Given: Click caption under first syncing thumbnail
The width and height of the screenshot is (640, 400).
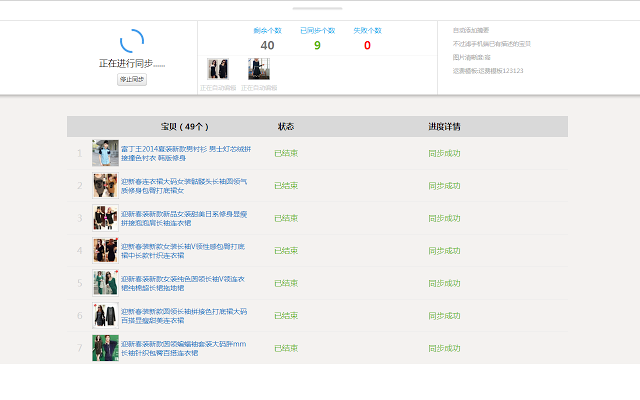Looking at the screenshot, I should 218,88.
